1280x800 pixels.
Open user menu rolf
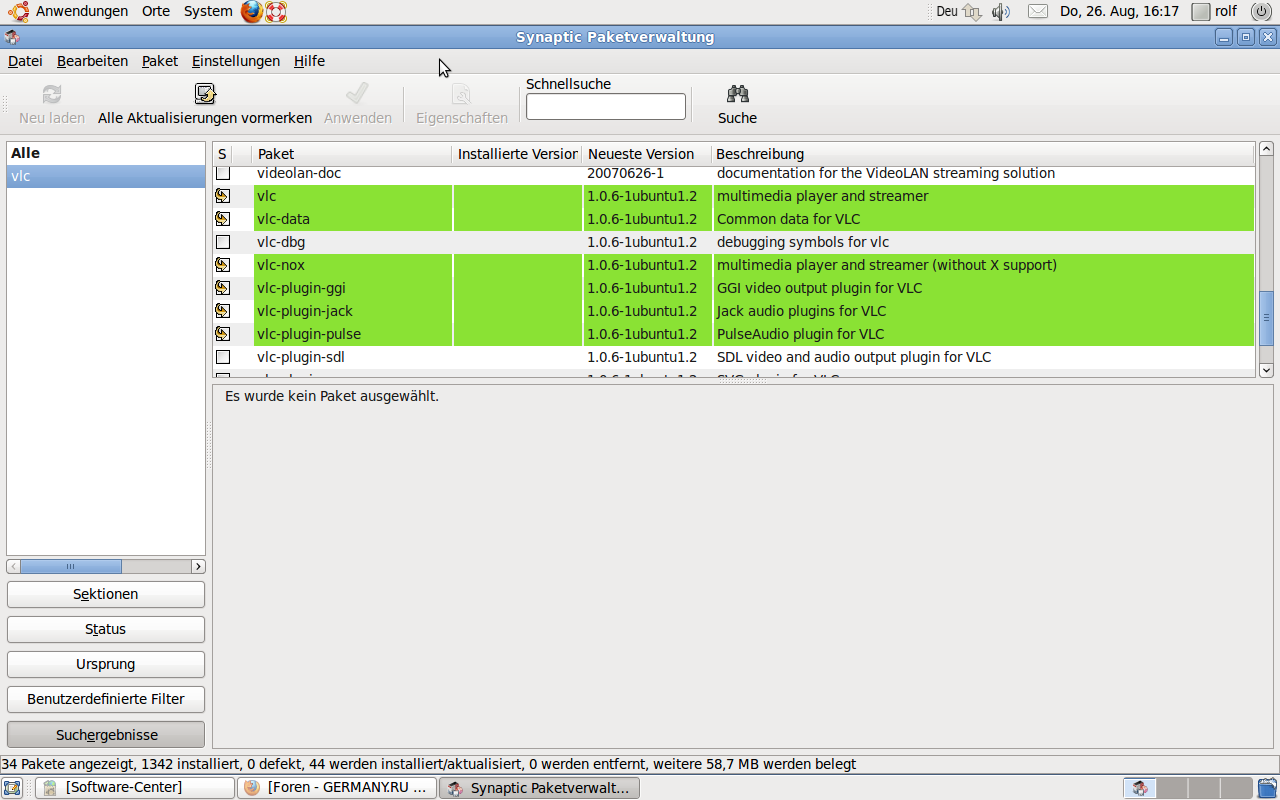[x=1215, y=12]
